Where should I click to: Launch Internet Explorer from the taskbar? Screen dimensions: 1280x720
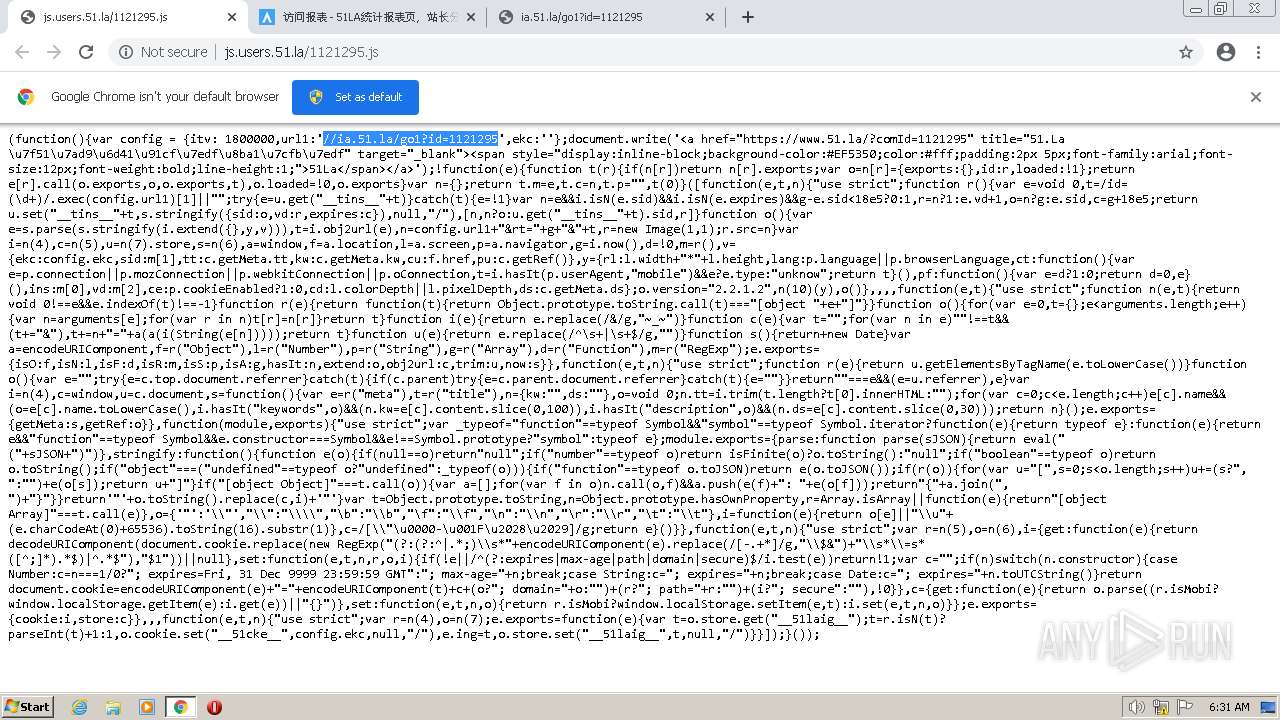(x=79, y=707)
